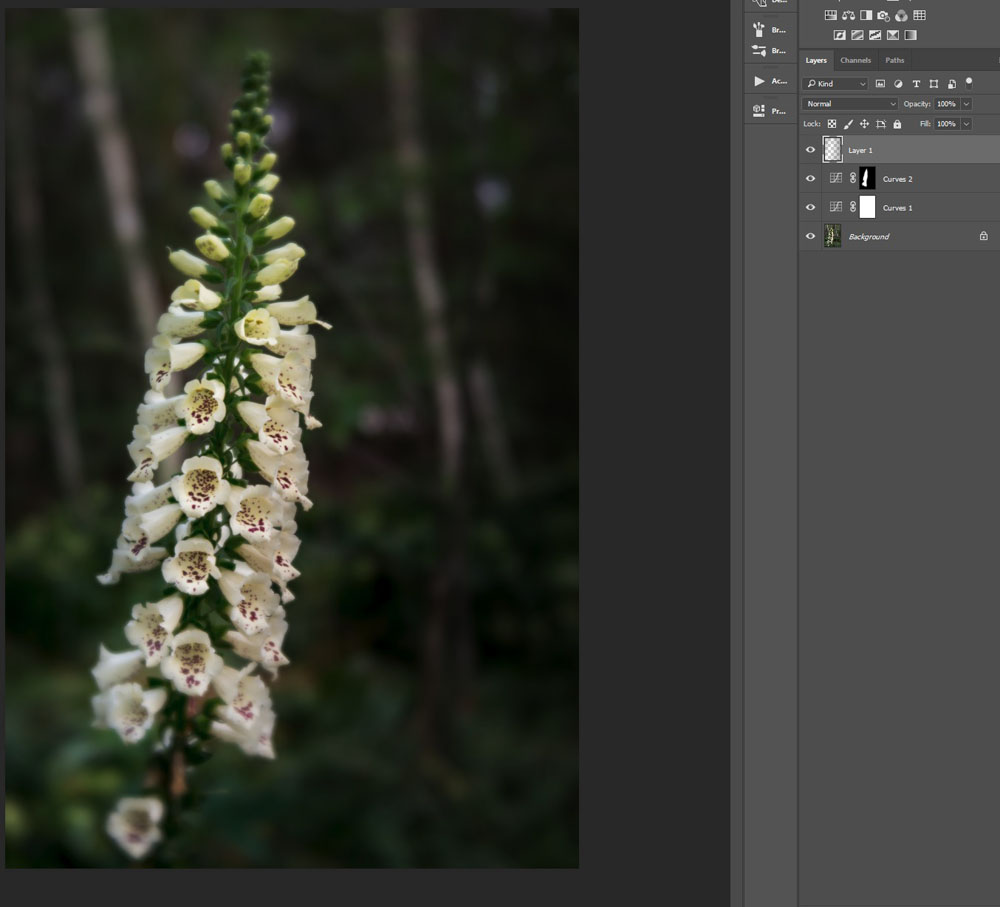Add a Channel Mixer adjustment
The width and height of the screenshot is (1000, 907).
[902, 16]
